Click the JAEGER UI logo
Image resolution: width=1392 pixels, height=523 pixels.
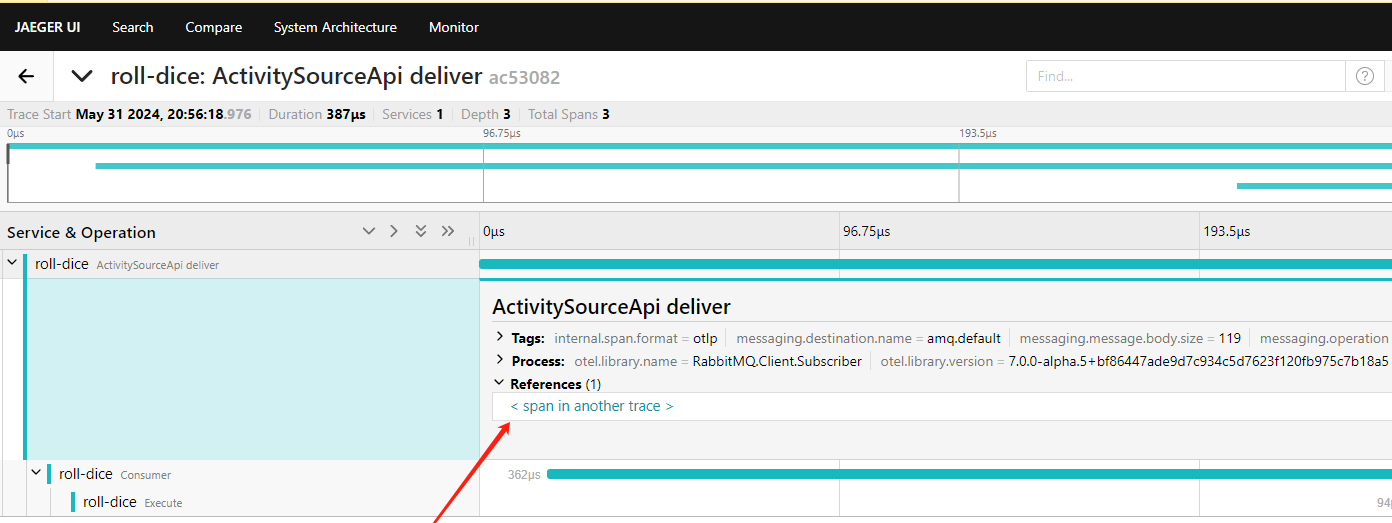coord(47,27)
